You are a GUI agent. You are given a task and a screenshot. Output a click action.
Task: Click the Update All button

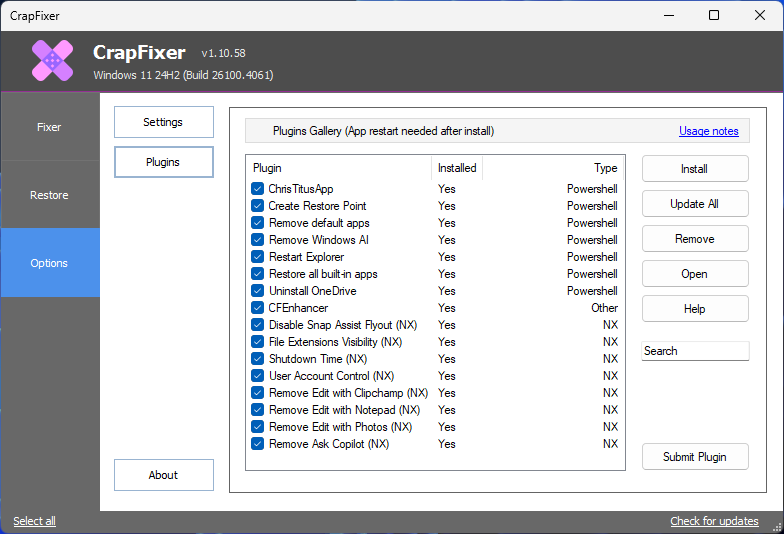coord(695,204)
